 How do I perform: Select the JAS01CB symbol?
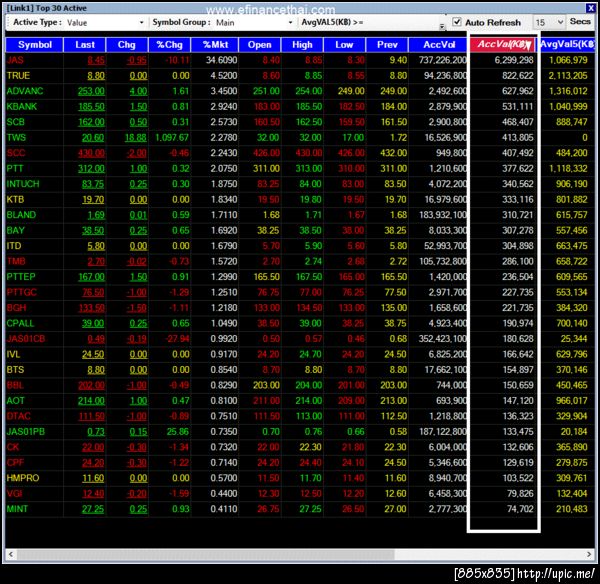point(26,339)
